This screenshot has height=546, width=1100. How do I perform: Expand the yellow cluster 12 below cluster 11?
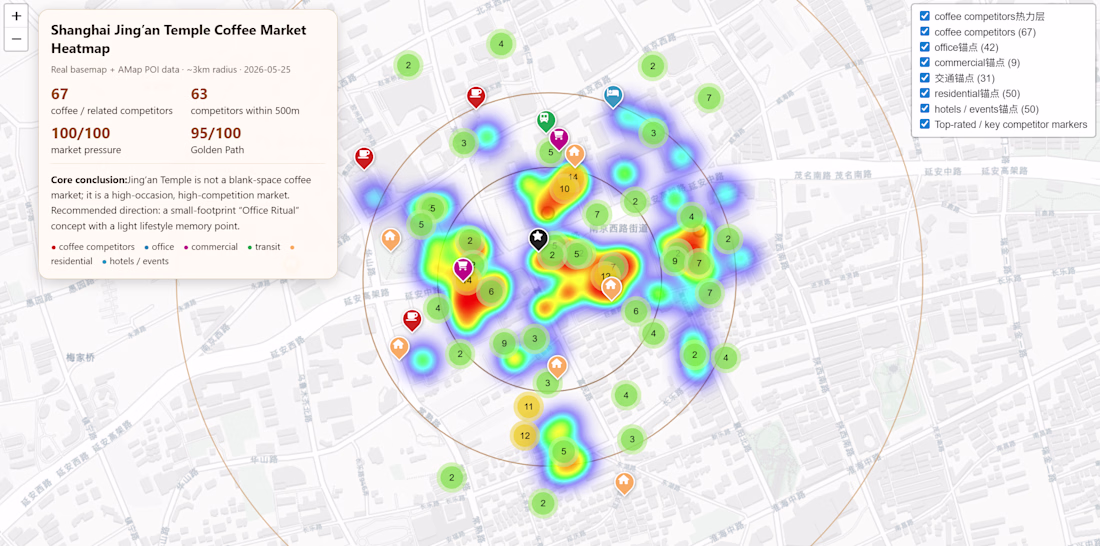pos(525,436)
